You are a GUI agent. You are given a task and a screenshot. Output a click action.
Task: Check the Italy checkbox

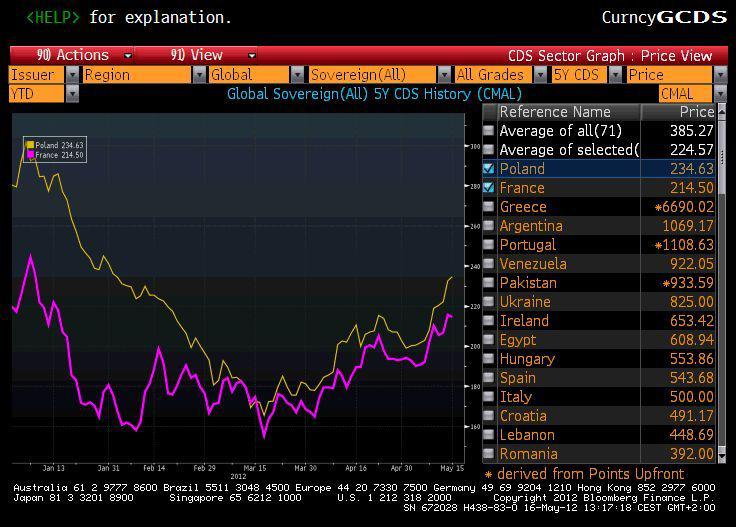pos(489,397)
